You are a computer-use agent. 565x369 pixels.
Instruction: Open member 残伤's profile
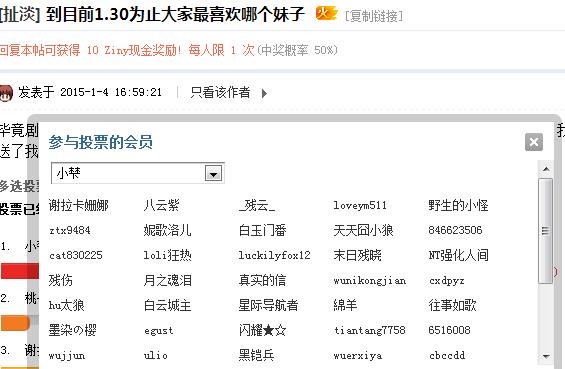click(61, 280)
